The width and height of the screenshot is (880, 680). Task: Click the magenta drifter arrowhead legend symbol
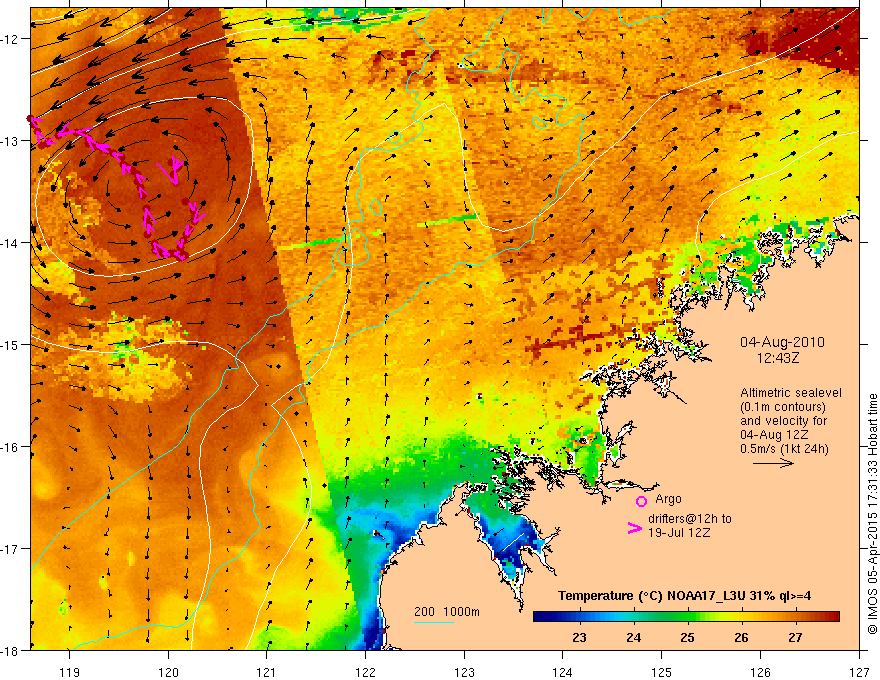634,528
